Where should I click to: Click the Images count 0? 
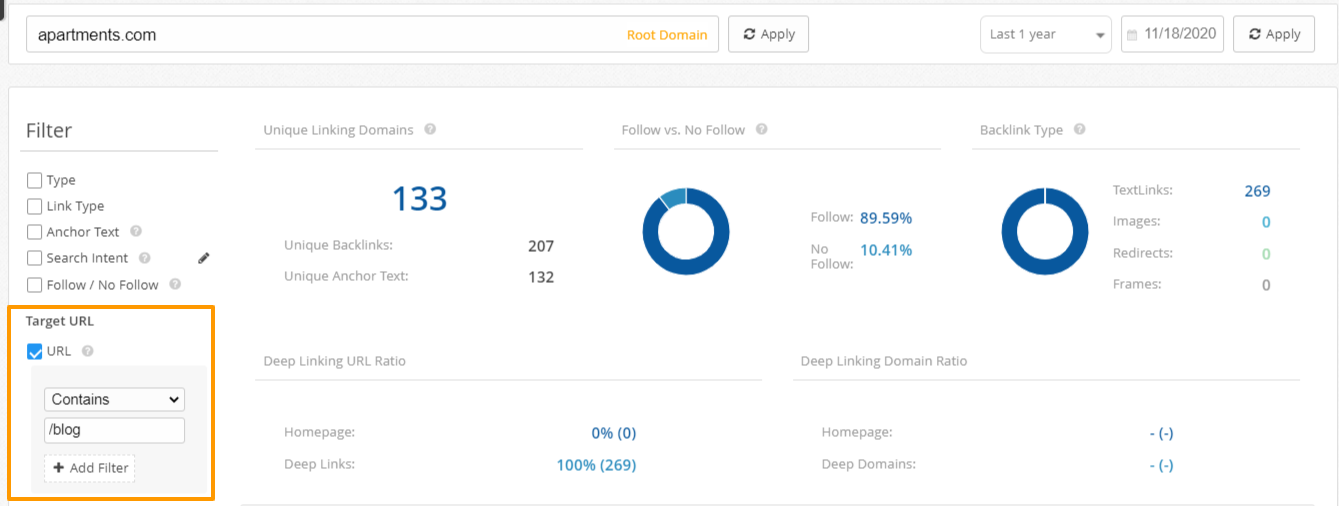1266,222
